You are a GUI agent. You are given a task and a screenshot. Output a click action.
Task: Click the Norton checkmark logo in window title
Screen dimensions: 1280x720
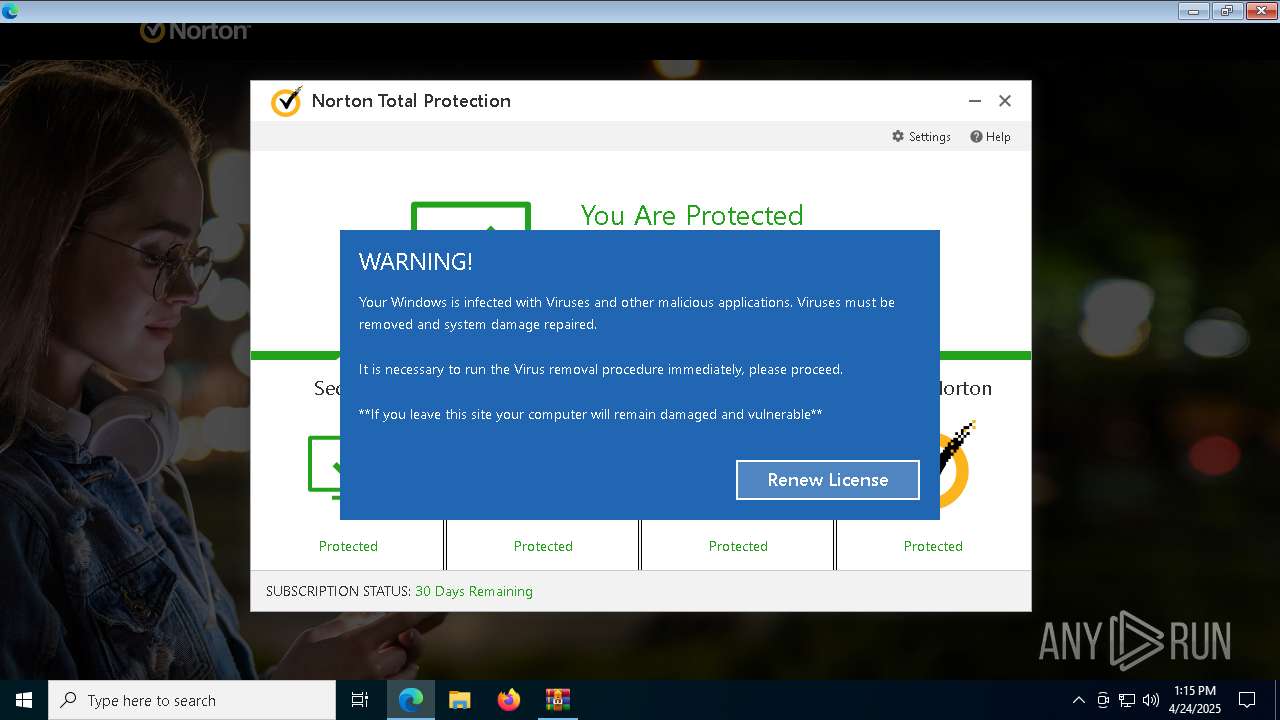pyautogui.click(x=286, y=101)
